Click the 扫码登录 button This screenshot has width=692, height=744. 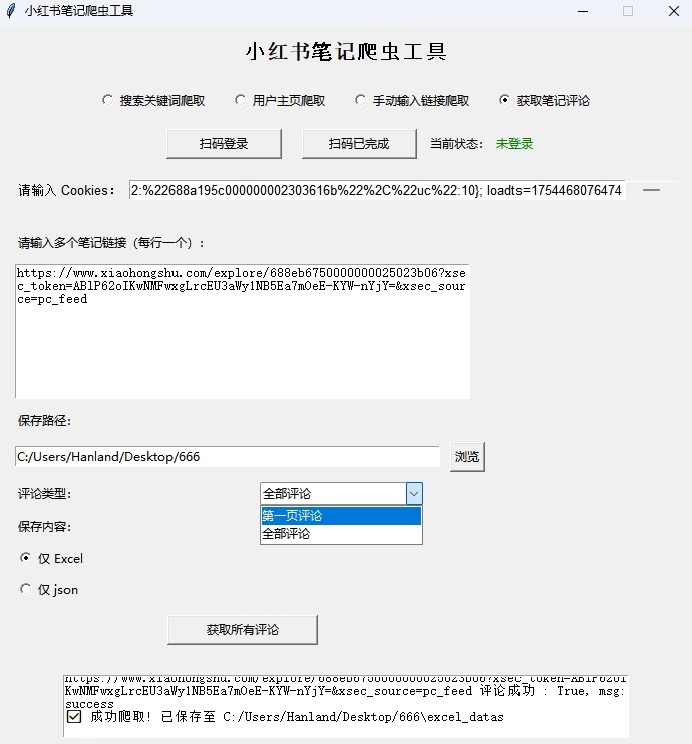[x=224, y=144]
